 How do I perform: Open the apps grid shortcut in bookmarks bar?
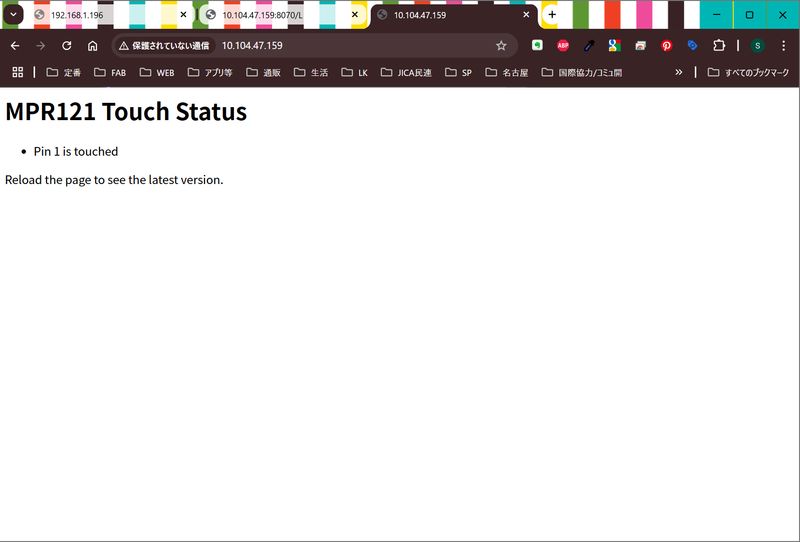[x=17, y=72]
